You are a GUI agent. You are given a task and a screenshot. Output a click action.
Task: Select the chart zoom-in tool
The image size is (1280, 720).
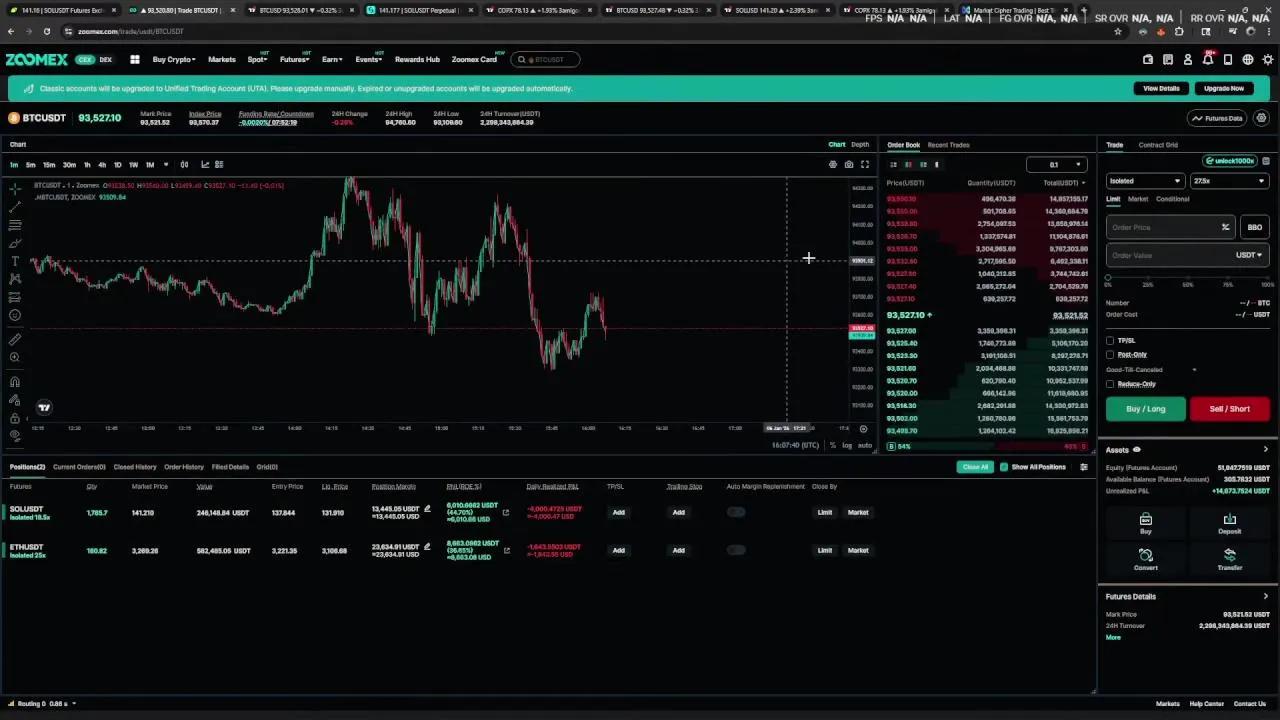click(x=15, y=358)
